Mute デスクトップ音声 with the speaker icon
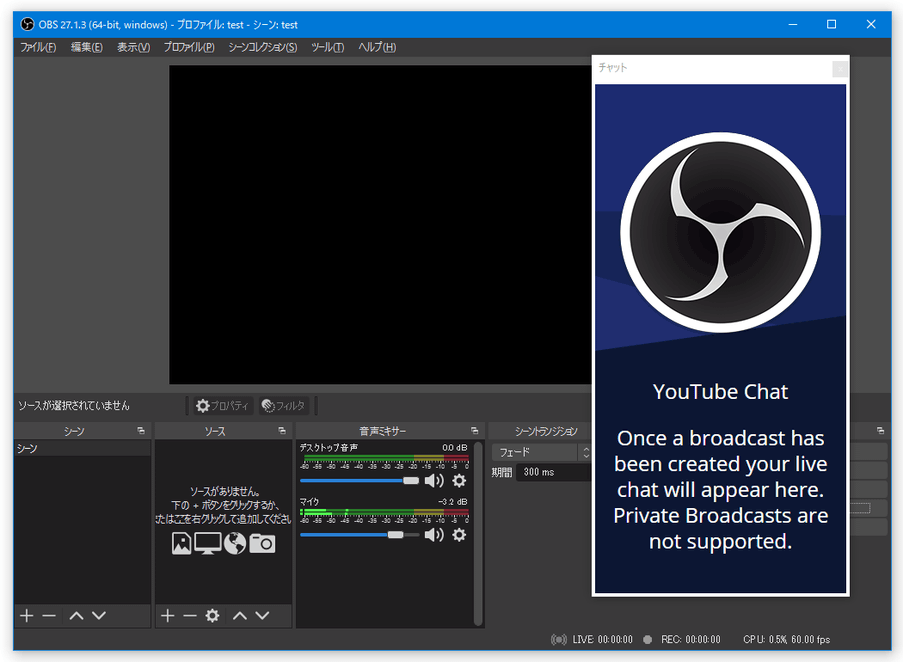The image size is (903, 662). [x=434, y=481]
